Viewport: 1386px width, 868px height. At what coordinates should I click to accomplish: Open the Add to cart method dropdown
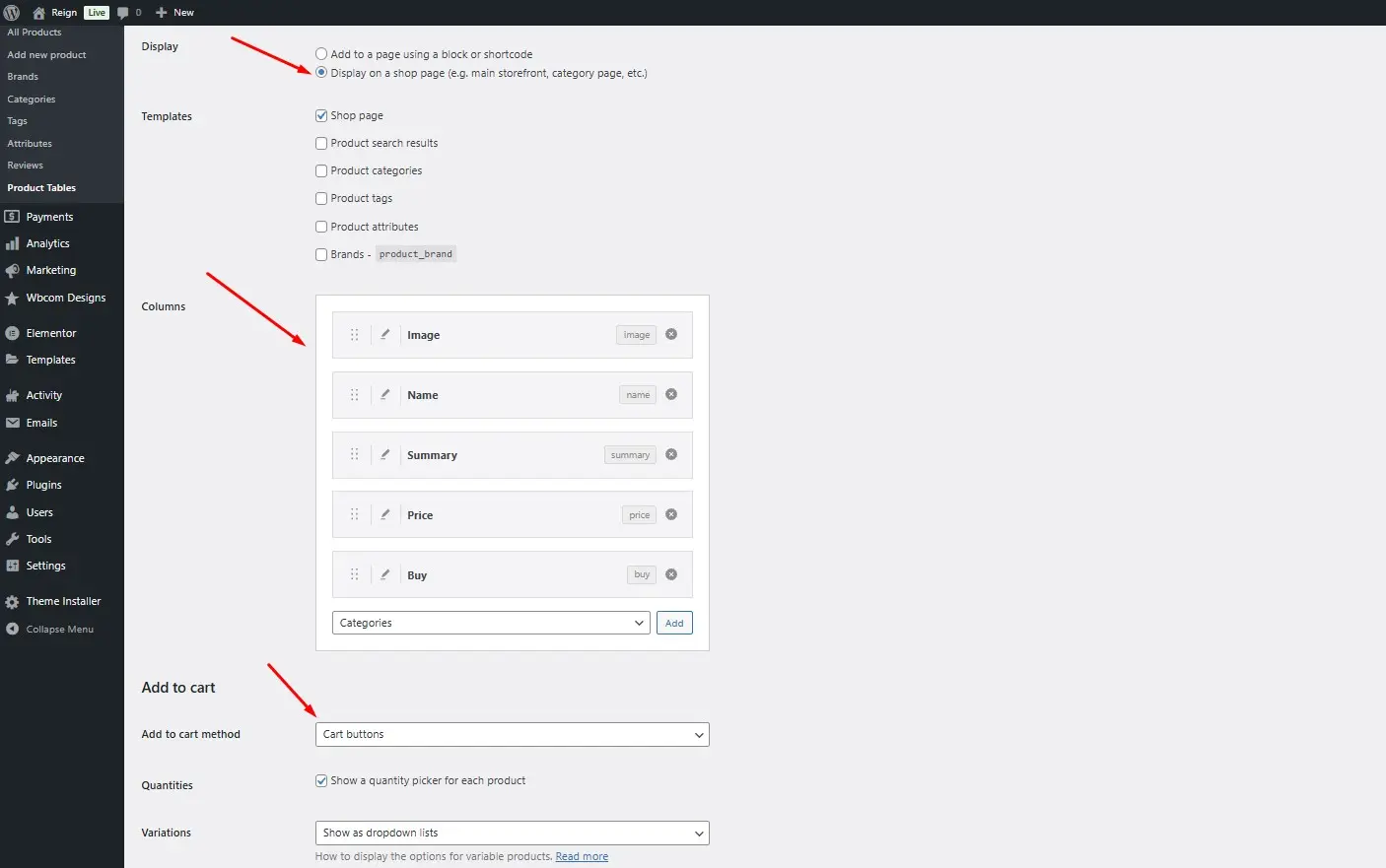(x=511, y=734)
